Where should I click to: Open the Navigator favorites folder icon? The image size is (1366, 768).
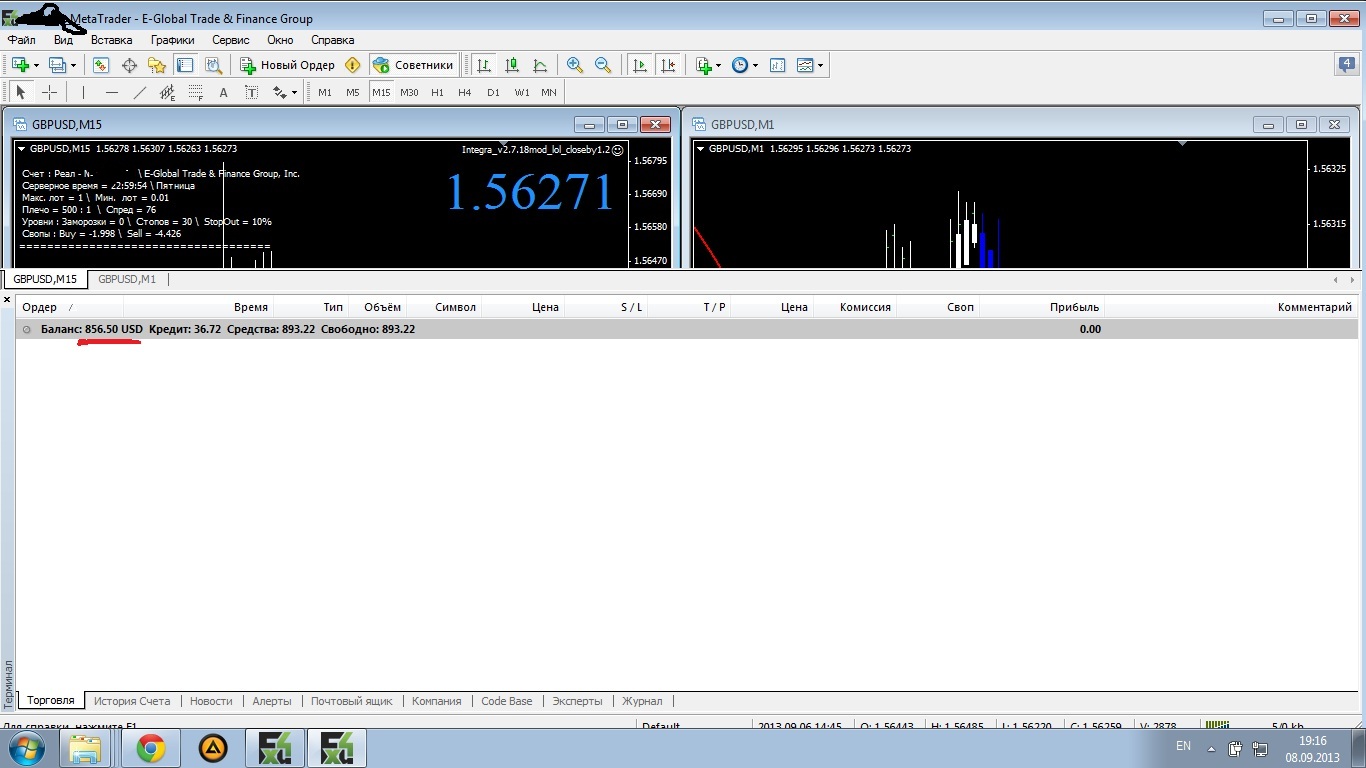point(157,65)
